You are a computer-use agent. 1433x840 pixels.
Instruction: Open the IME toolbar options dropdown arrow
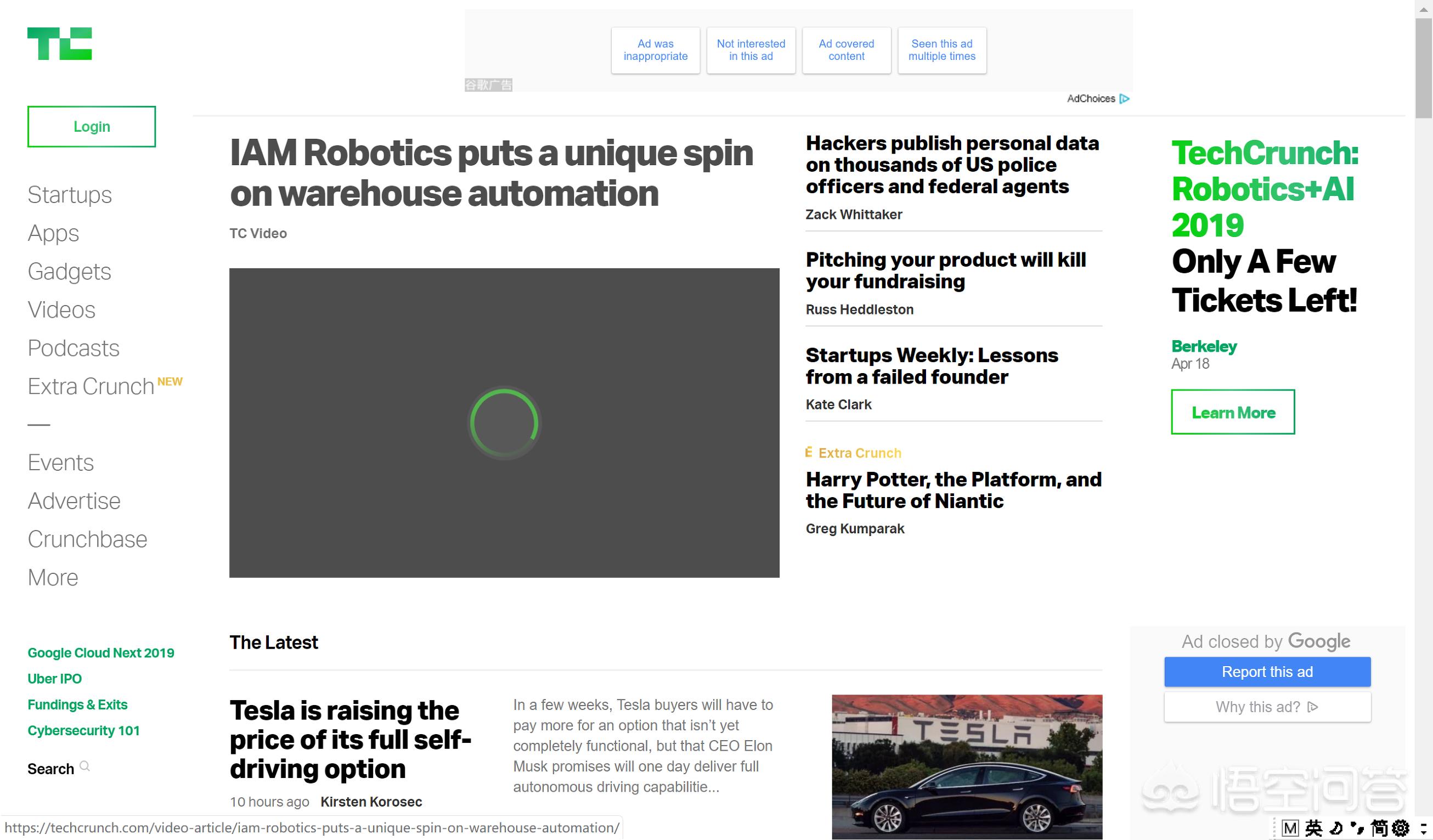point(1424,828)
